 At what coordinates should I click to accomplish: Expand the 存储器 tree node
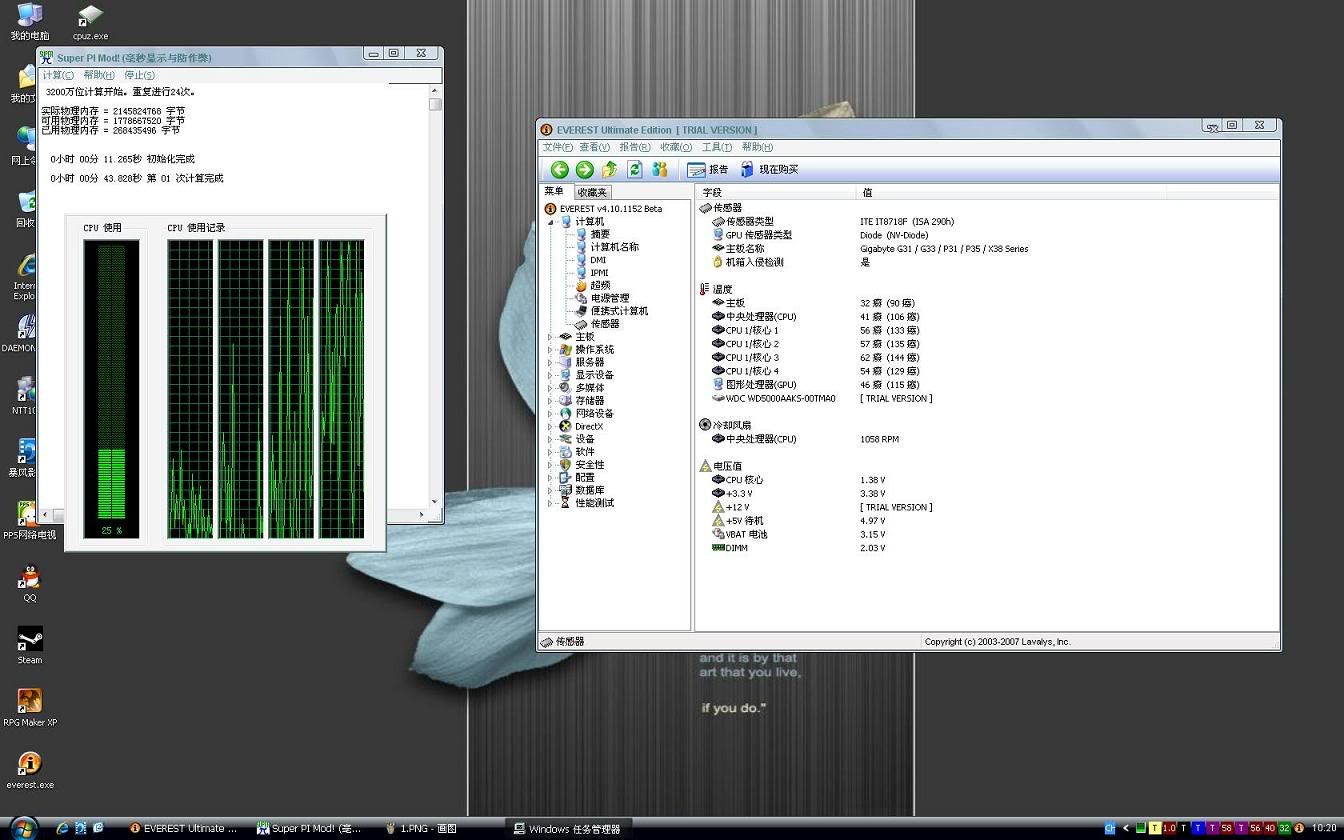click(x=550, y=401)
